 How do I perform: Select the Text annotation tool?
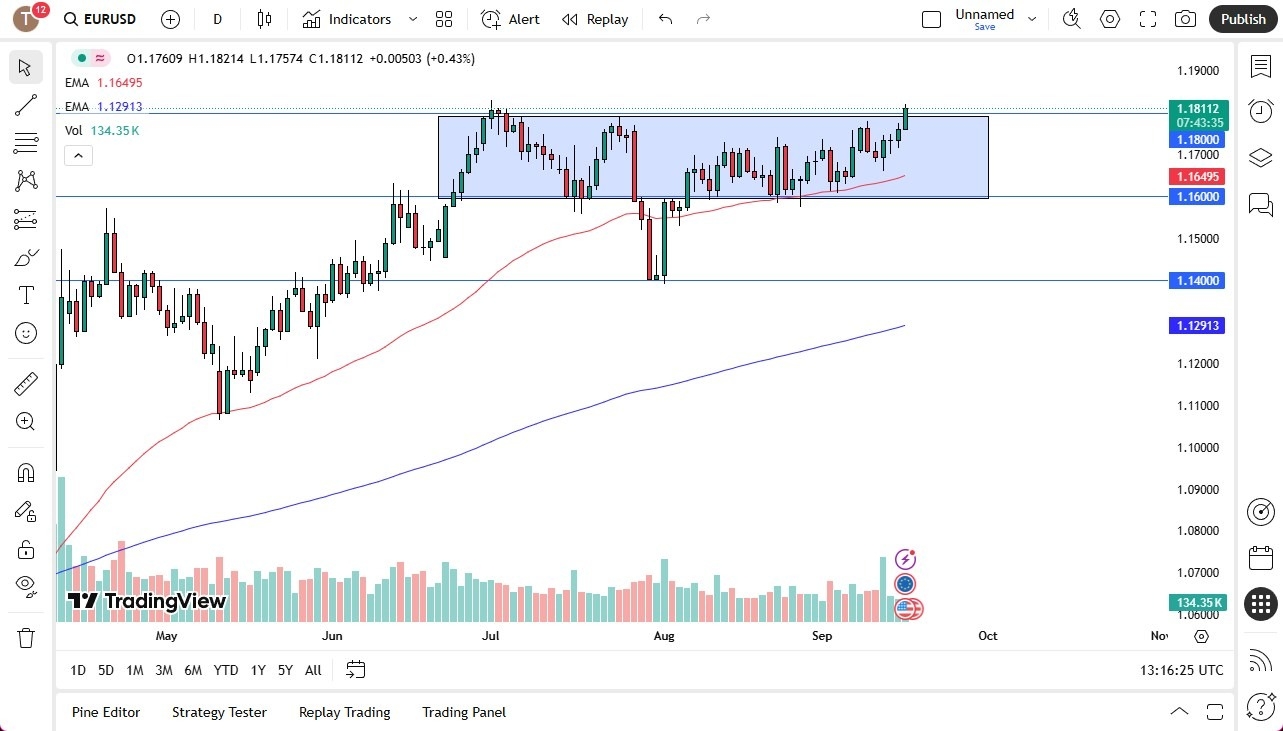tap(25, 294)
